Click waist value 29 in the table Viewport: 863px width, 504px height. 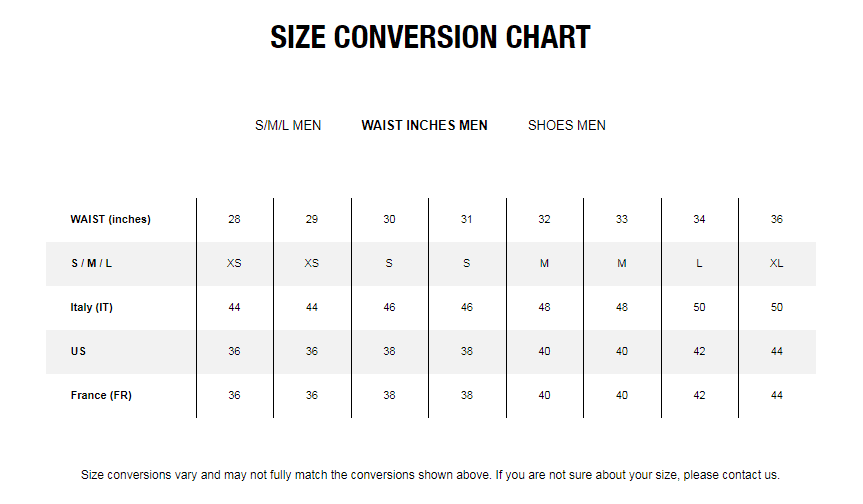(312, 219)
